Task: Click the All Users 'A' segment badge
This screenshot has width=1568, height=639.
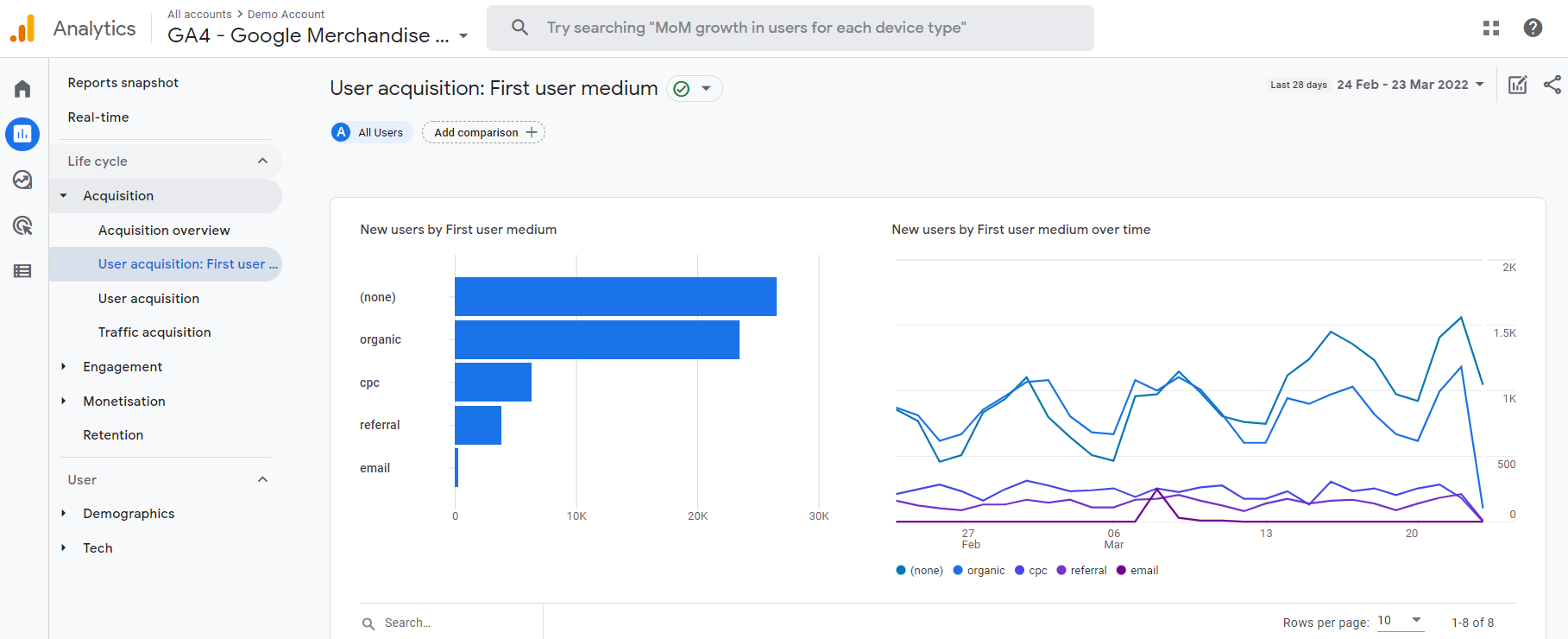Action: click(342, 132)
